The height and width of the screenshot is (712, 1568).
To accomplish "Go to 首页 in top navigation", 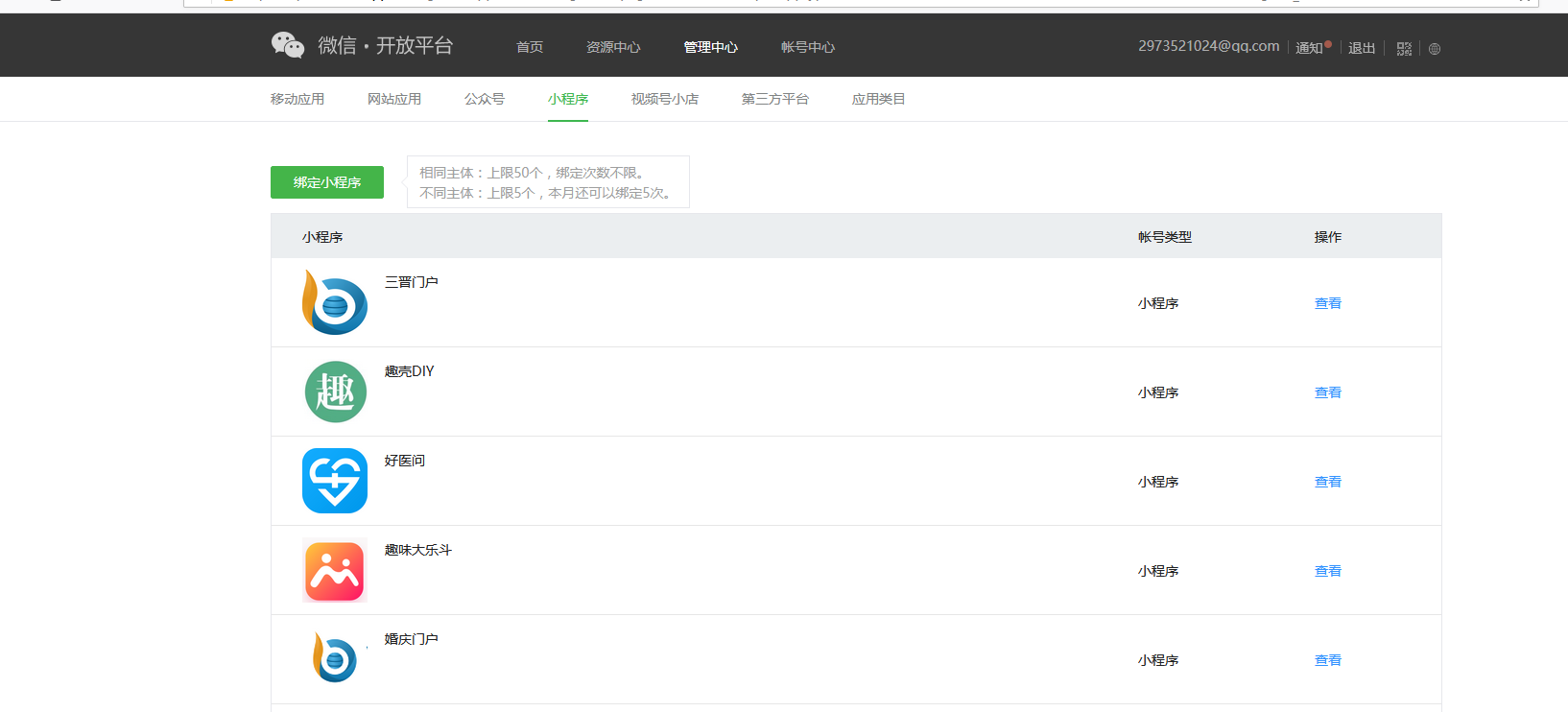I will pos(530,47).
